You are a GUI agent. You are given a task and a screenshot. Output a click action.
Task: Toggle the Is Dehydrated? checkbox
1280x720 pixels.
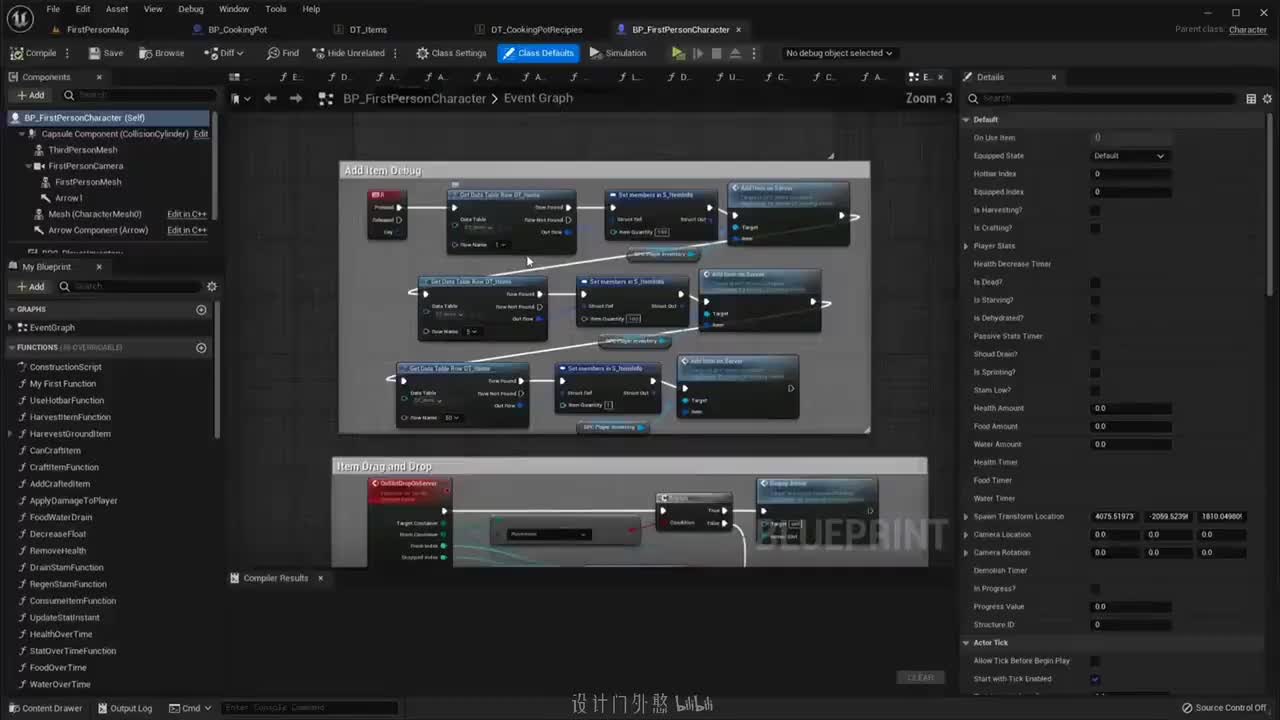[1095, 318]
